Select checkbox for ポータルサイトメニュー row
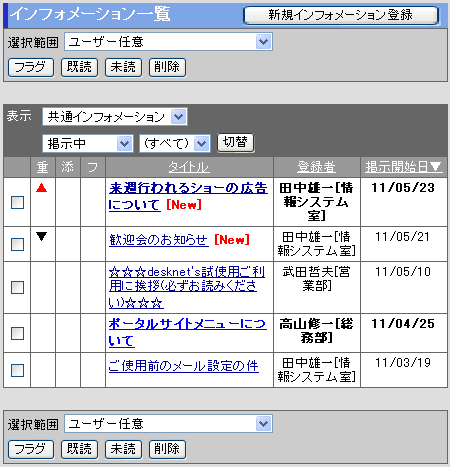This screenshot has width=450, height=467. coord(17,333)
